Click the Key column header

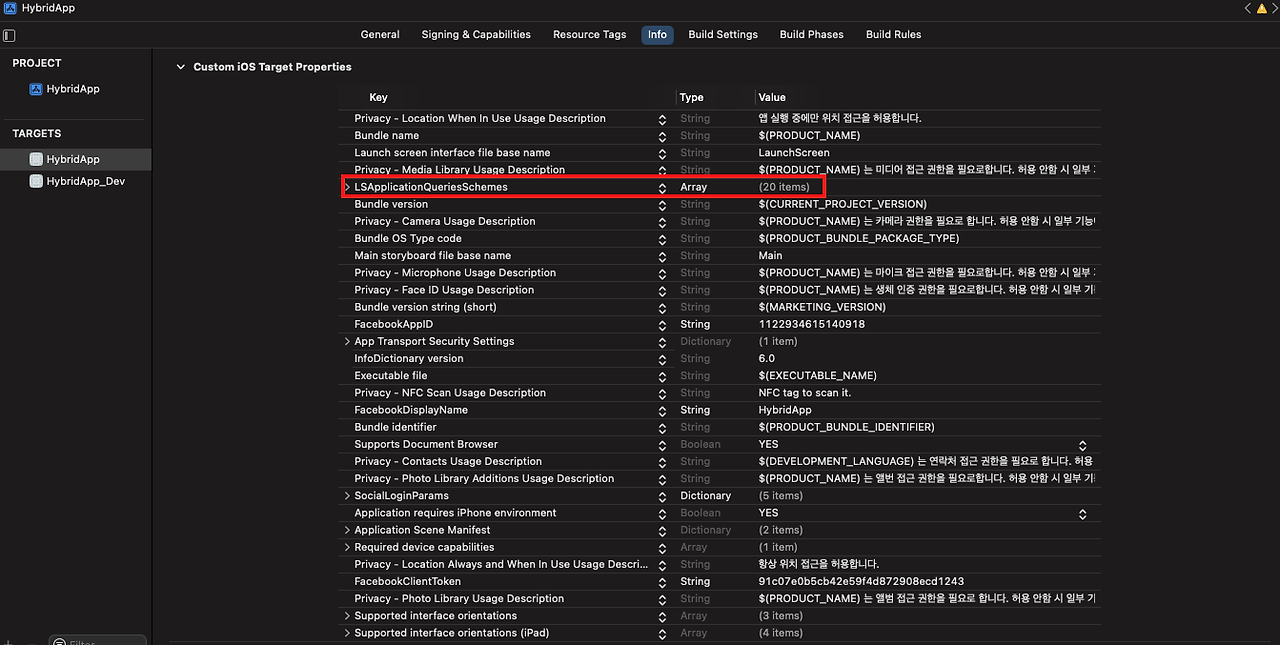coord(378,98)
